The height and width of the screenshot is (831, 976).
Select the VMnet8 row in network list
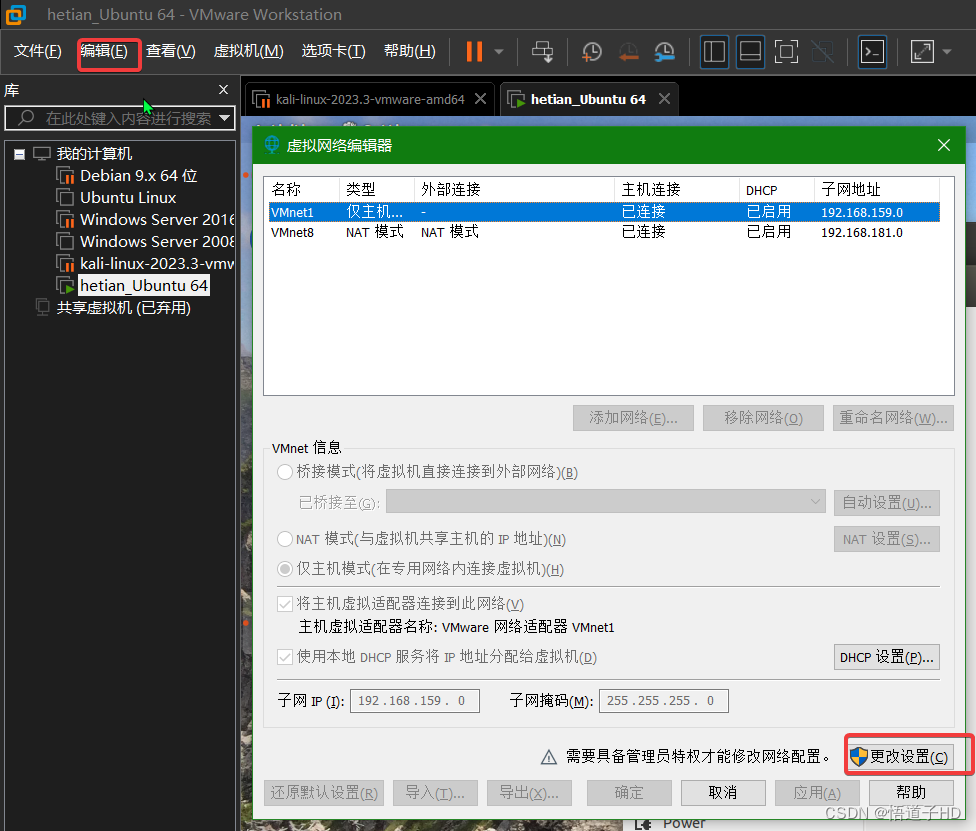pos(604,232)
